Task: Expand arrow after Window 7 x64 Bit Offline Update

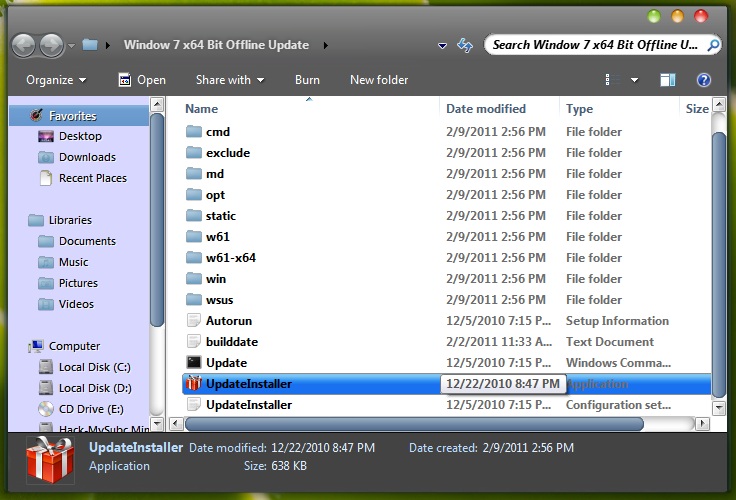Action: 325,46
